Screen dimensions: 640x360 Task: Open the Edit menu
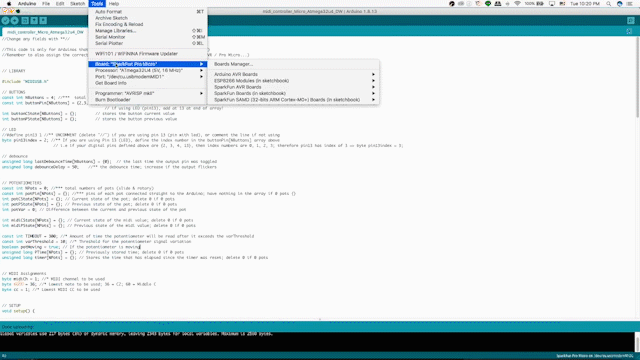[60, 4]
